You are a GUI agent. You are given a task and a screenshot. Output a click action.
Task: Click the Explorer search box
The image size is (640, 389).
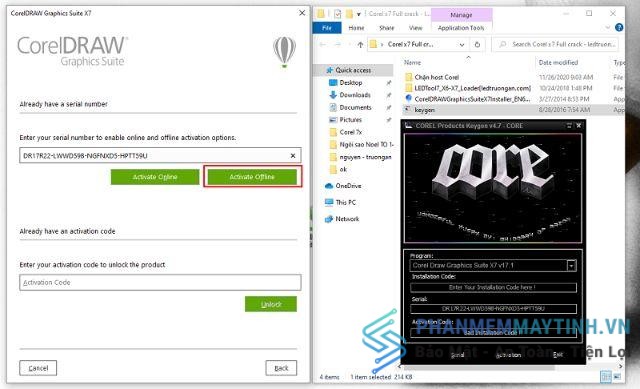555,44
